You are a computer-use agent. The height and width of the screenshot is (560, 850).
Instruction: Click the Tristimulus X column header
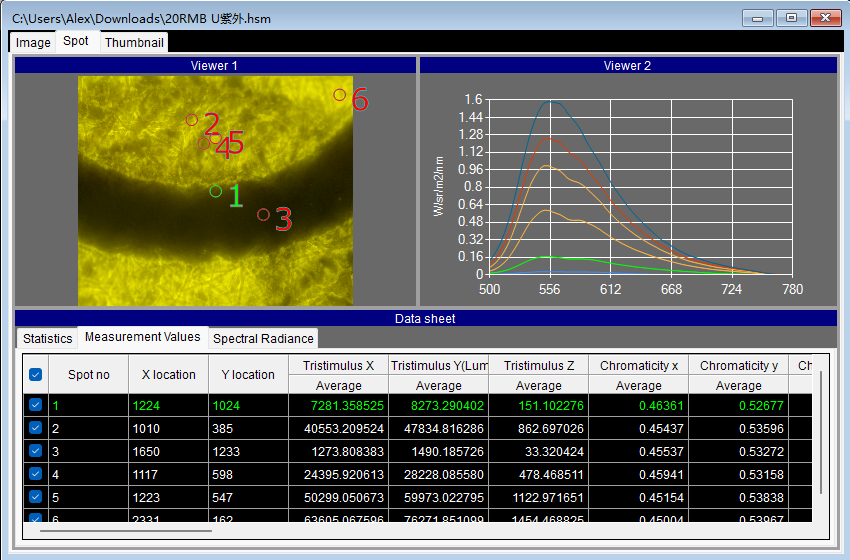coord(339,366)
